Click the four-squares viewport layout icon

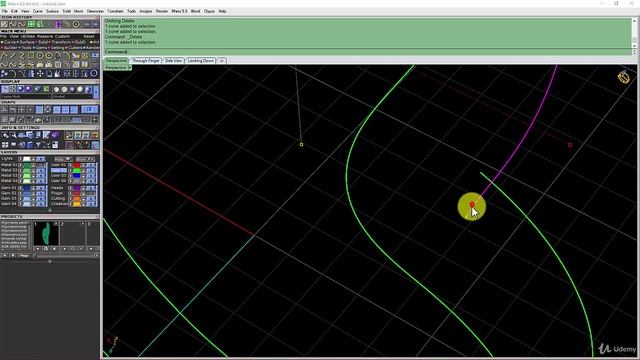[x=5, y=145]
